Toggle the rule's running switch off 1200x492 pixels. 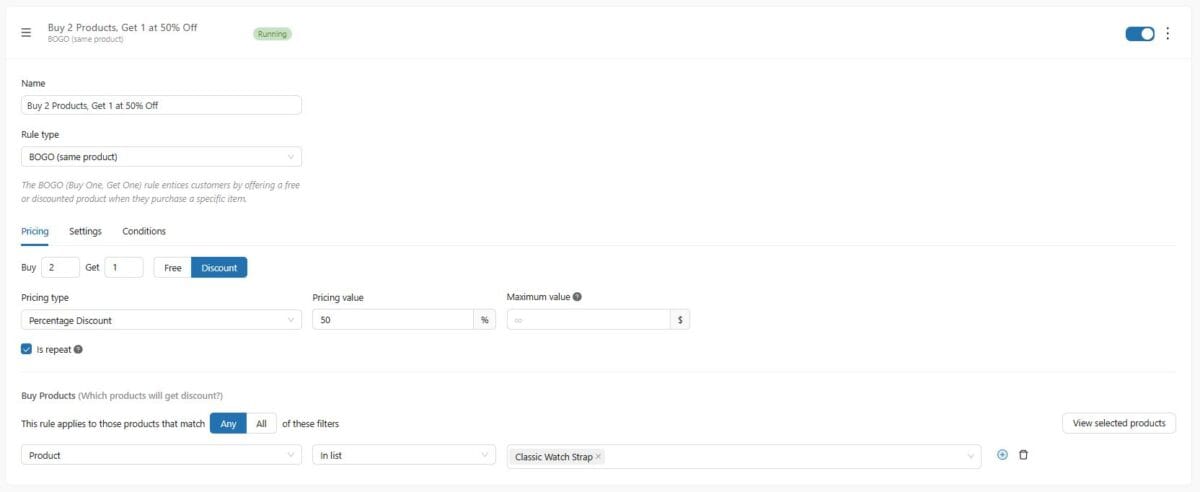[1139, 33]
